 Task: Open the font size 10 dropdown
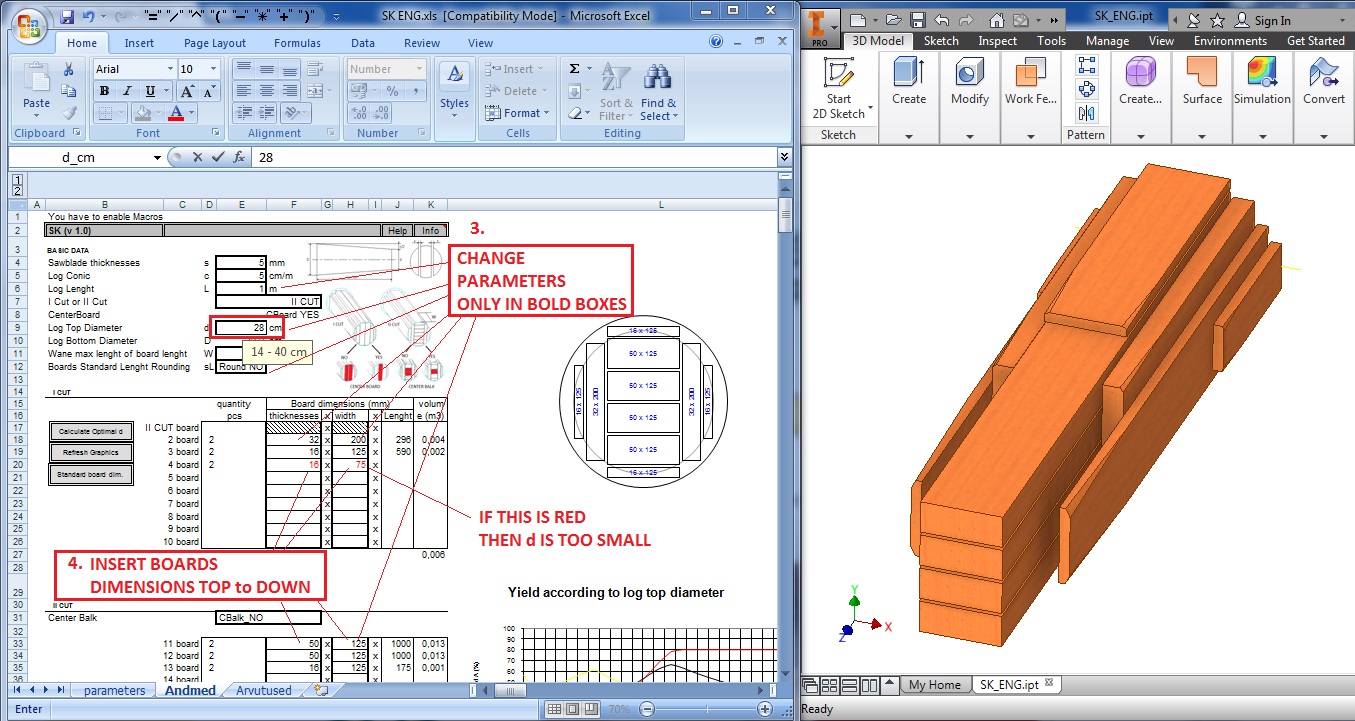(x=213, y=69)
